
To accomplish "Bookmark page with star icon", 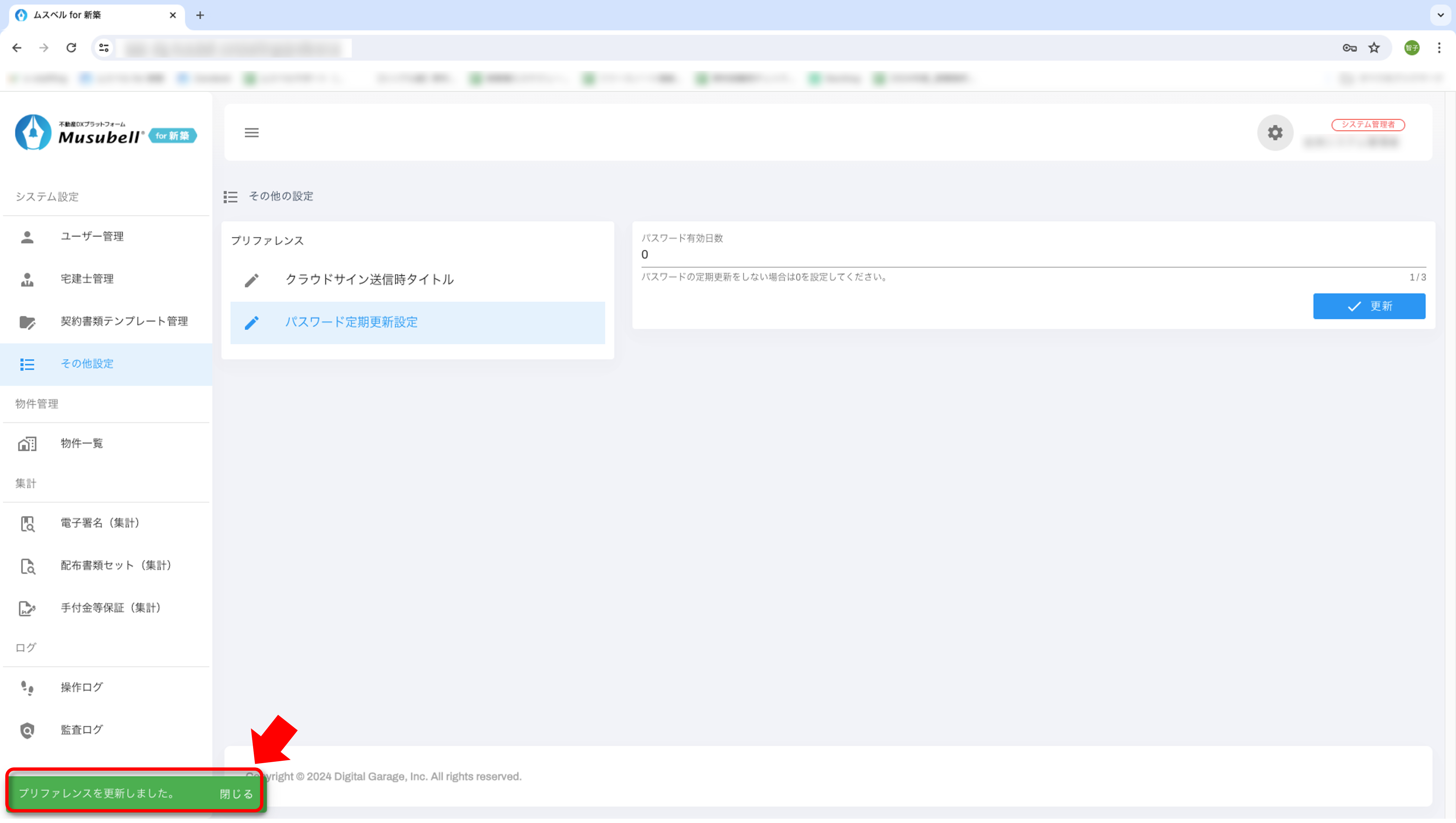I will coord(1374,48).
